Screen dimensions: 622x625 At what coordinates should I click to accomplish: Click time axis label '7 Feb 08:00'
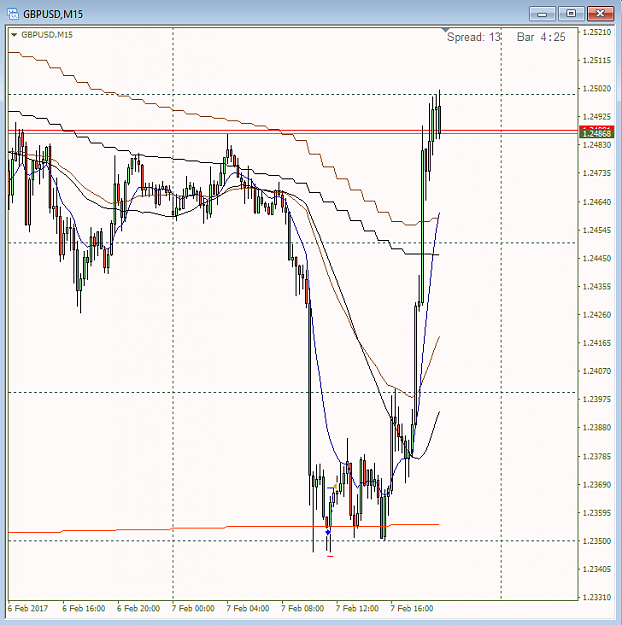[x=302, y=609]
